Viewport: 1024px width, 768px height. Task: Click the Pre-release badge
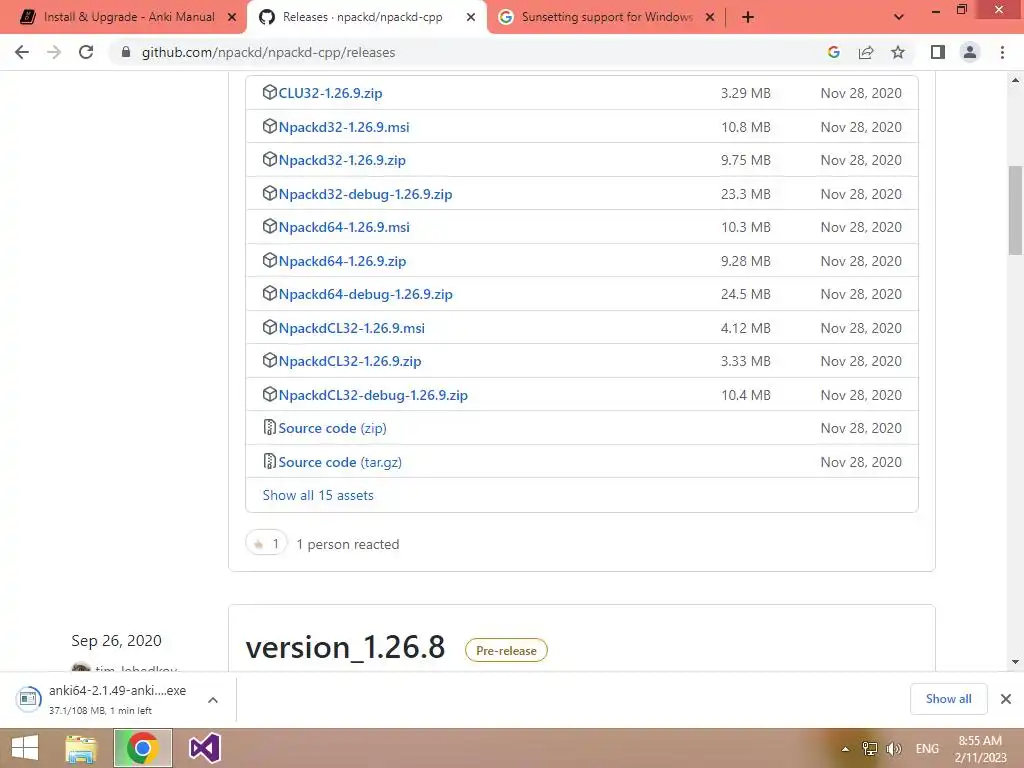(506, 650)
